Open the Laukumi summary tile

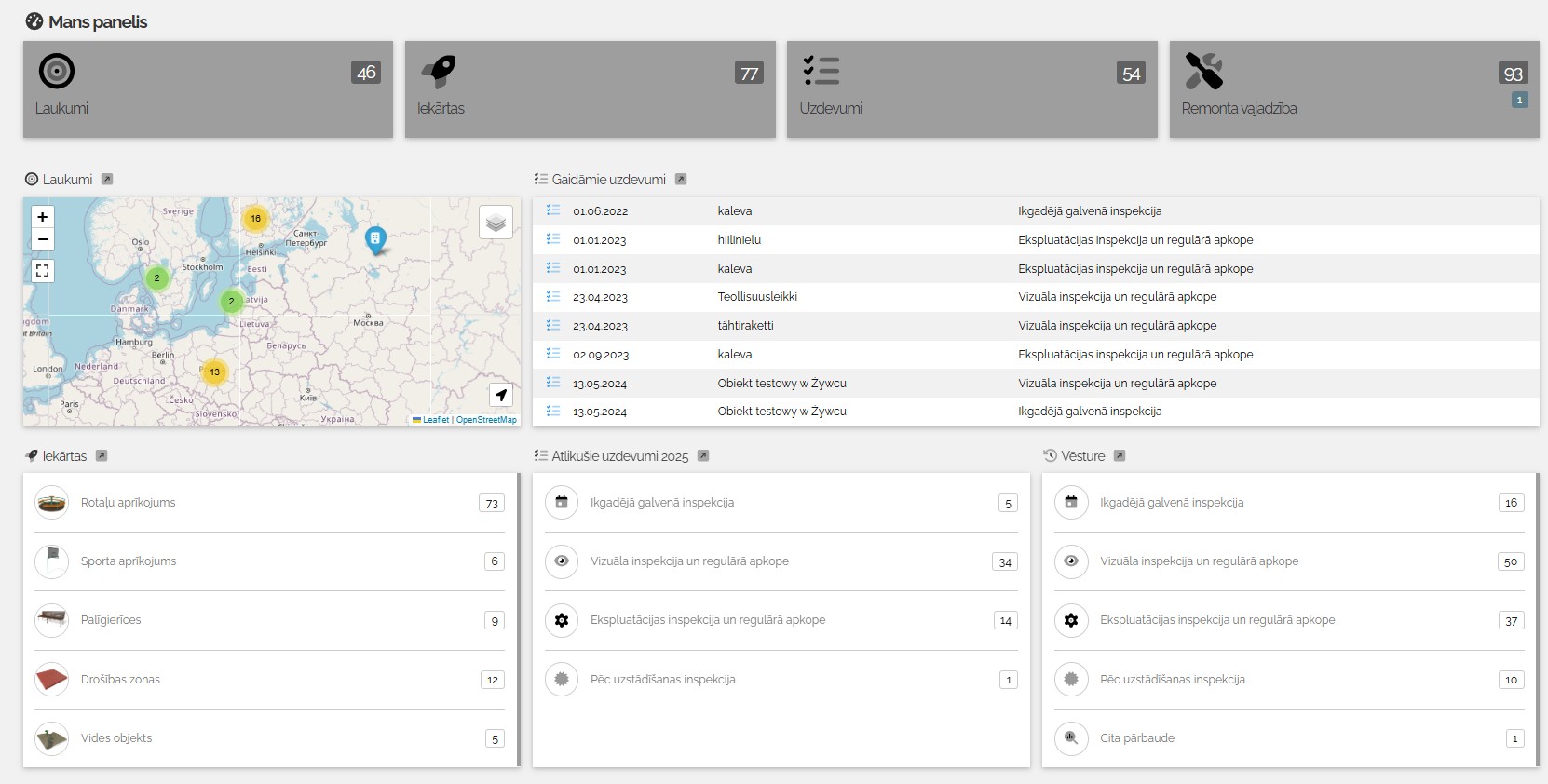(x=208, y=89)
